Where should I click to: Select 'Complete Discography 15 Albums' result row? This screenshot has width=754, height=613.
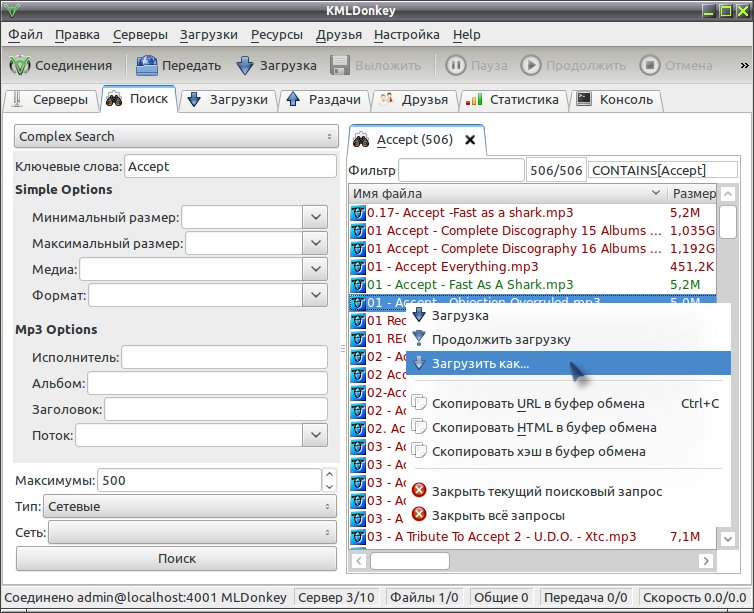(x=532, y=231)
